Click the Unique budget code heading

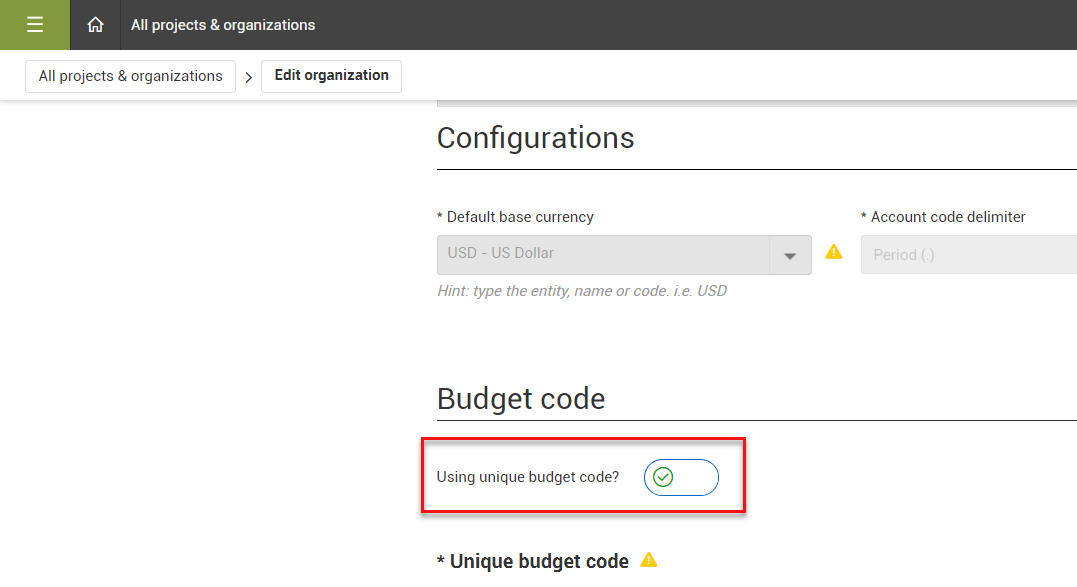point(539,561)
